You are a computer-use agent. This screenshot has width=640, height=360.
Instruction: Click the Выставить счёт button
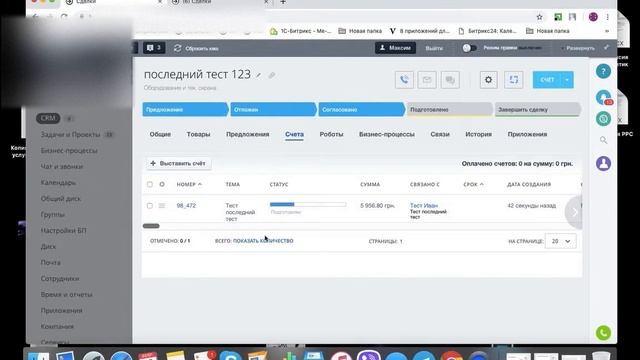178,163
